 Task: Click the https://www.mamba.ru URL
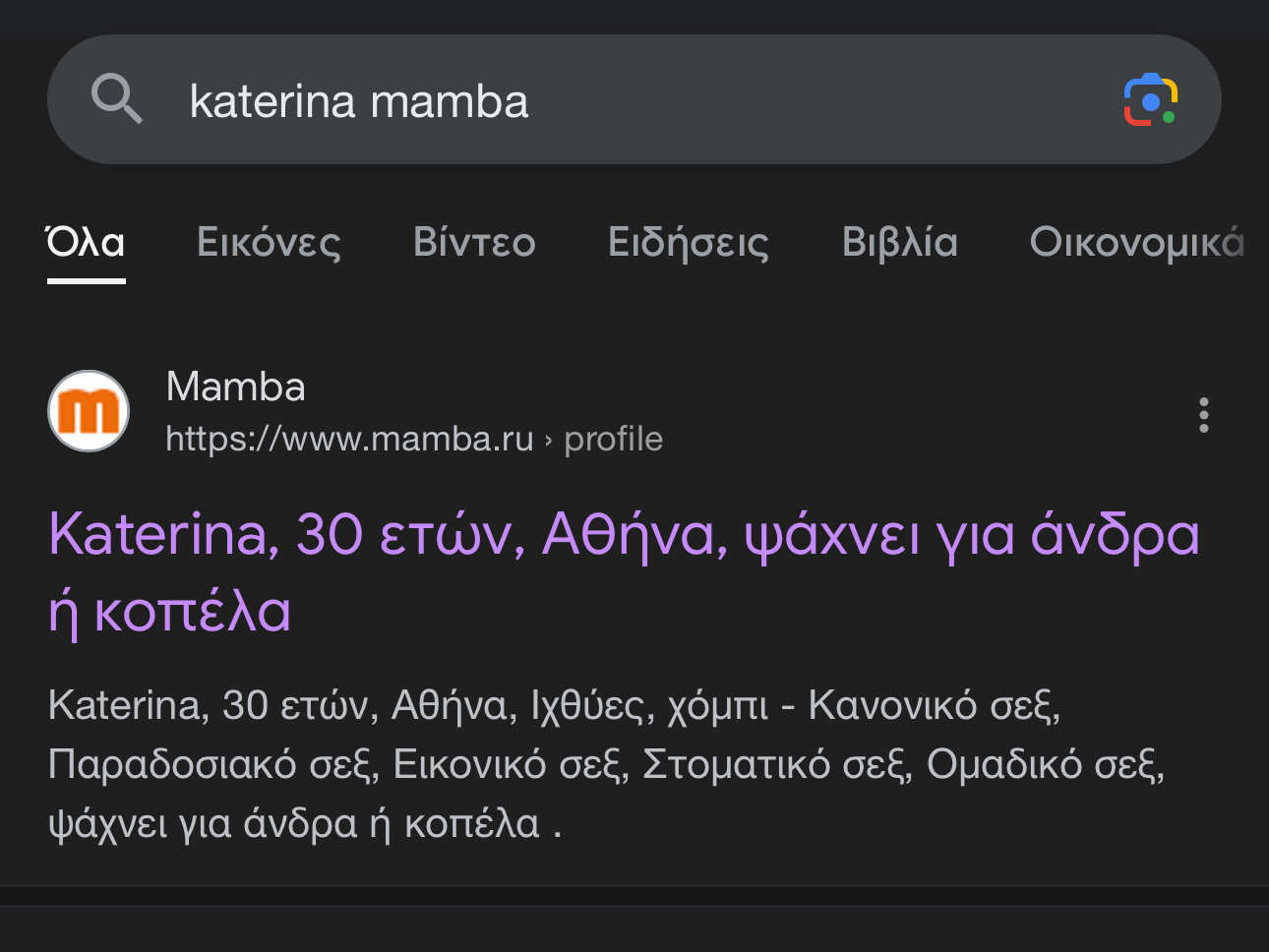pyautogui.click(x=349, y=439)
